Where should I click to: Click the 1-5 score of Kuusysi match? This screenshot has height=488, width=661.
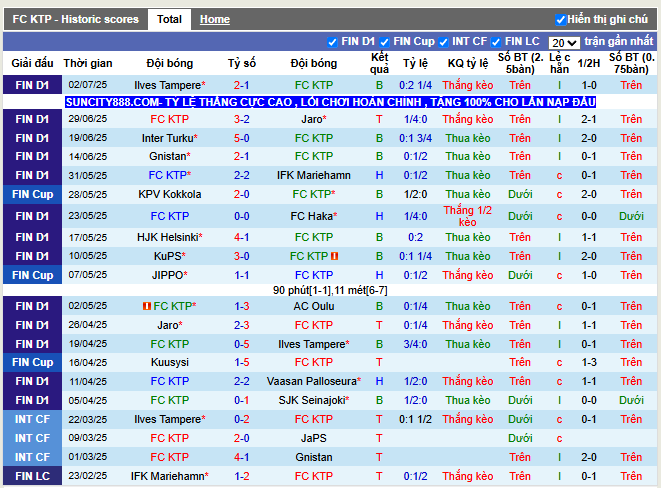point(242,362)
